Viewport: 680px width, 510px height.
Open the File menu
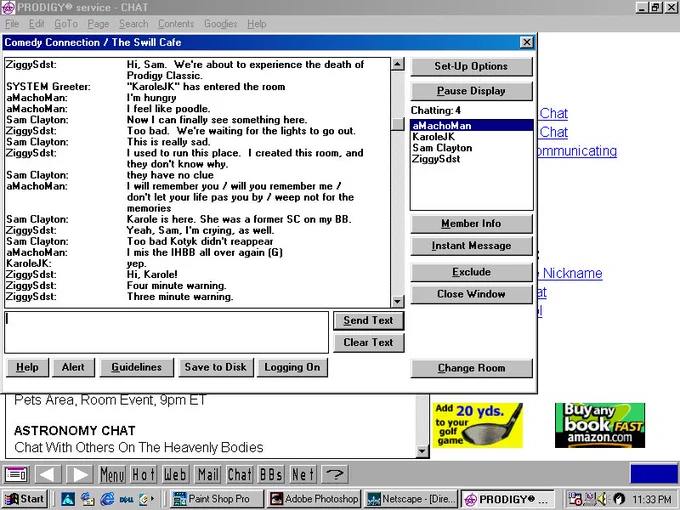(x=12, y=24)
